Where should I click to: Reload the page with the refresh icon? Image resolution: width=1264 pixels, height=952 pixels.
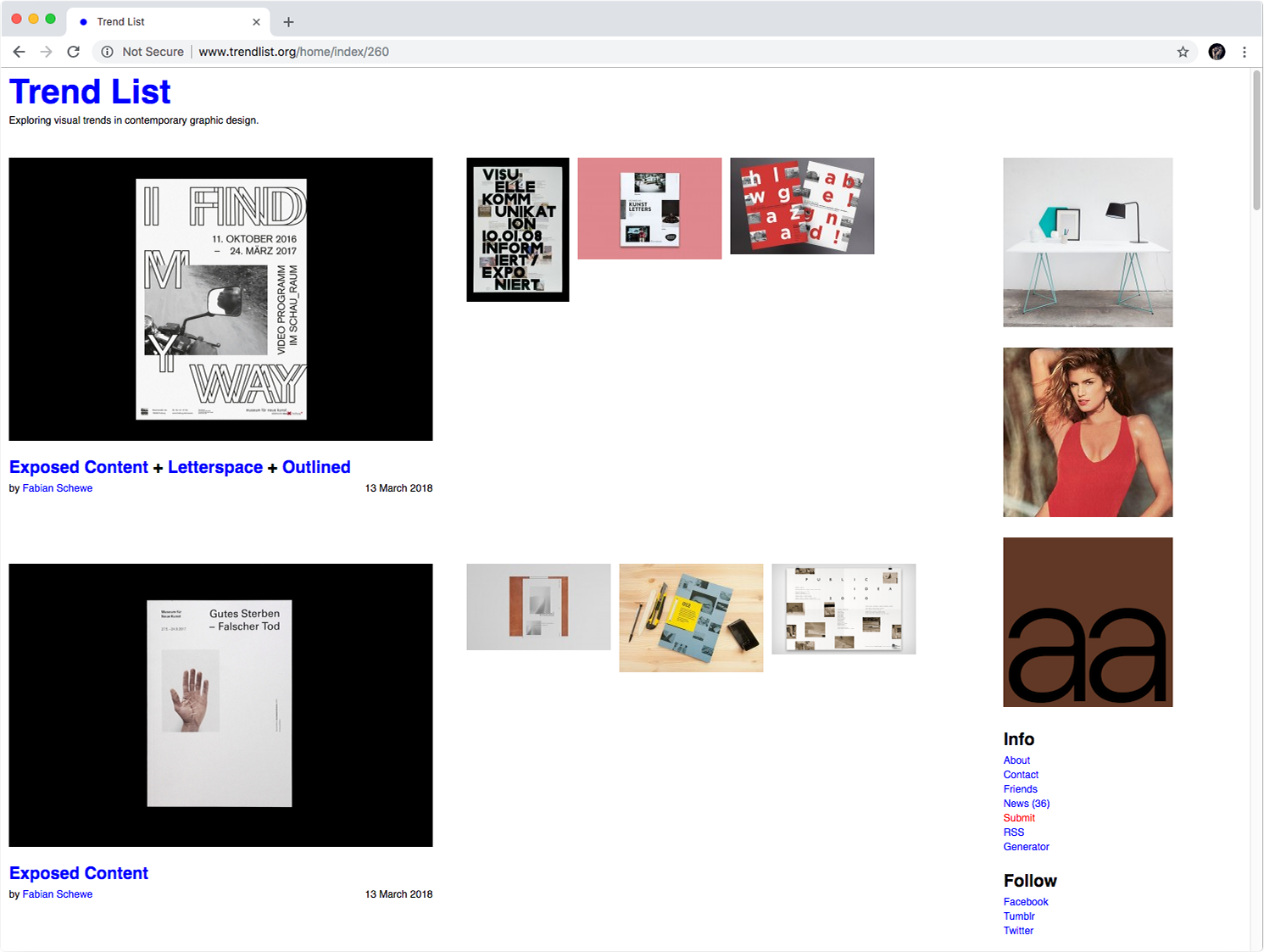(74, 52)
